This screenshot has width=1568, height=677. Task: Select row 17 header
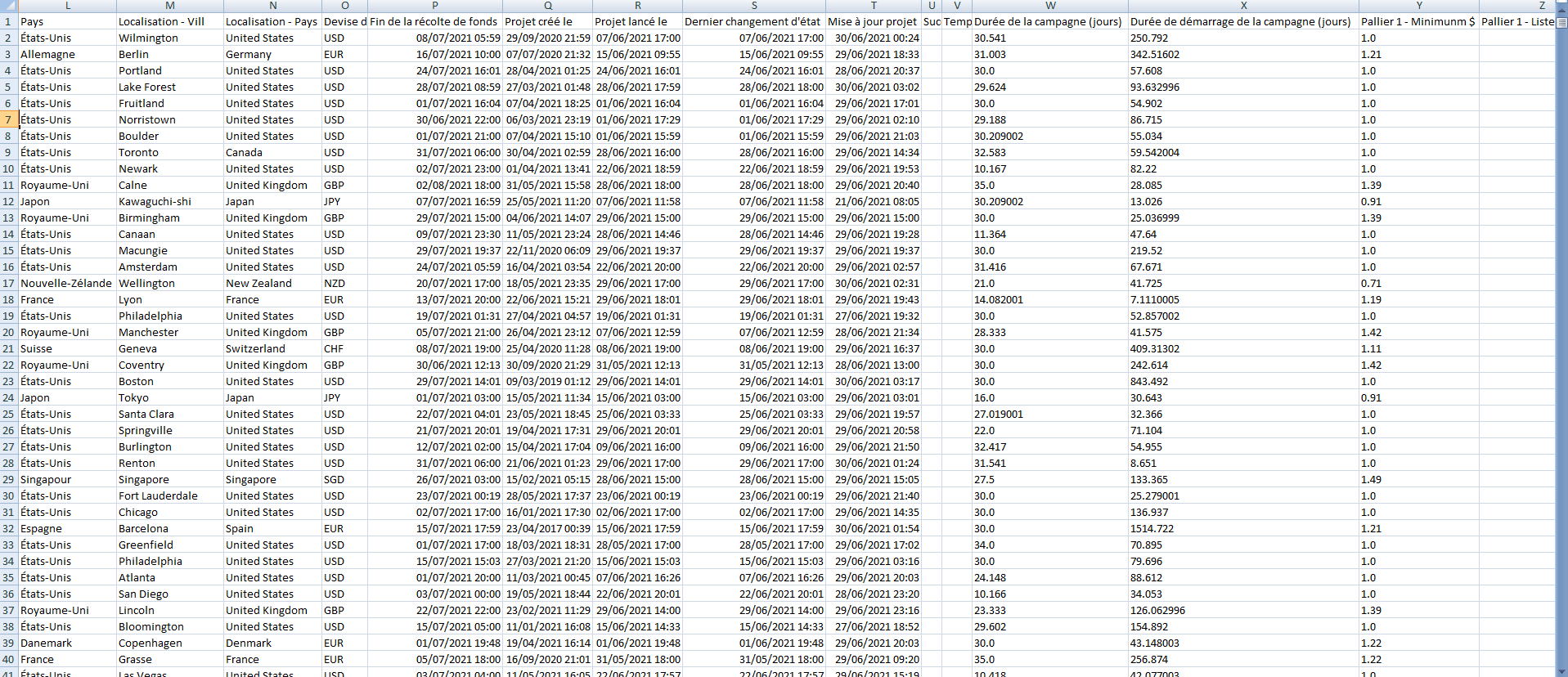pyautogui.click(x=9, y=283)
